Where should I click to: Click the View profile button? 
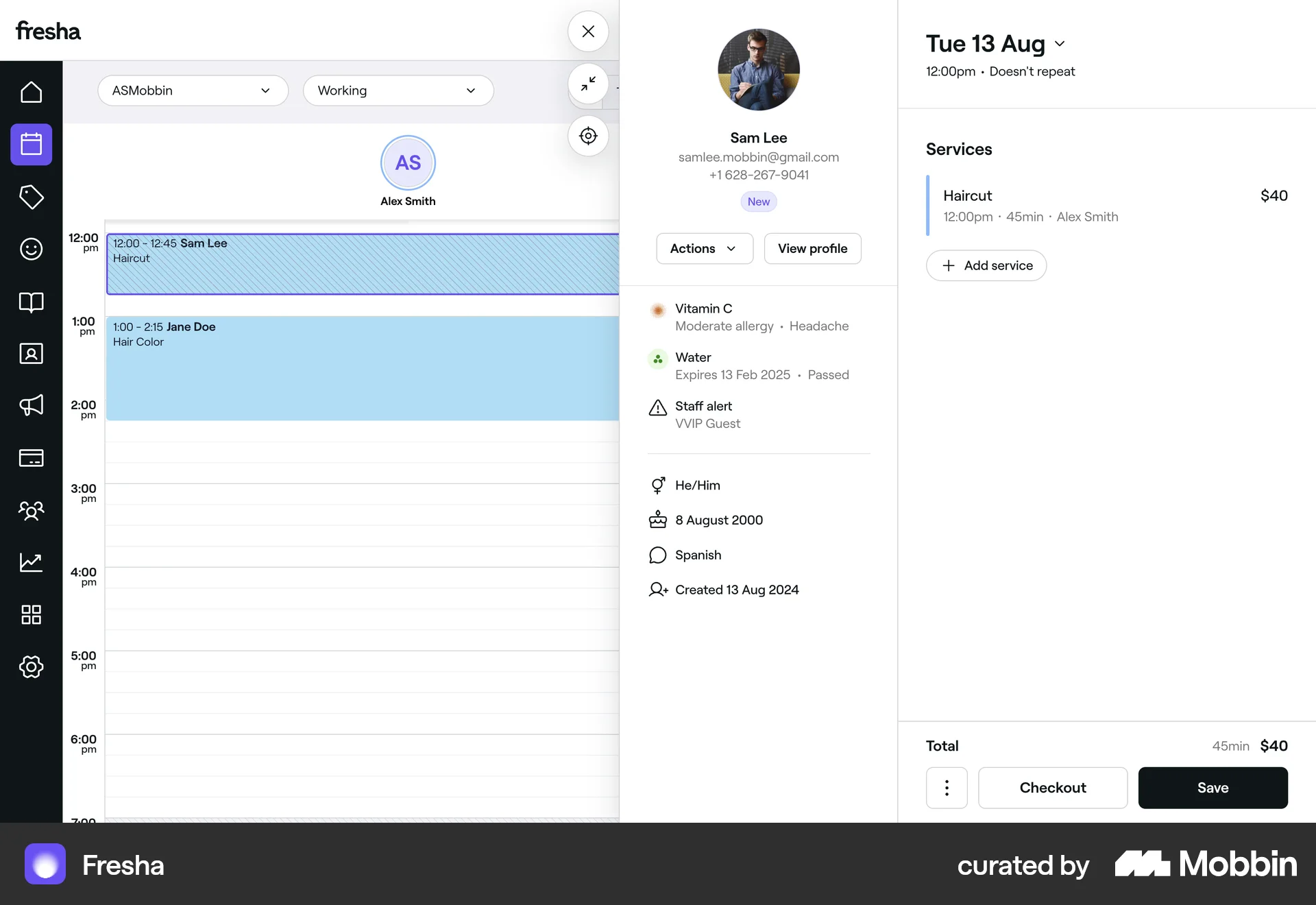tap(812, 248)
